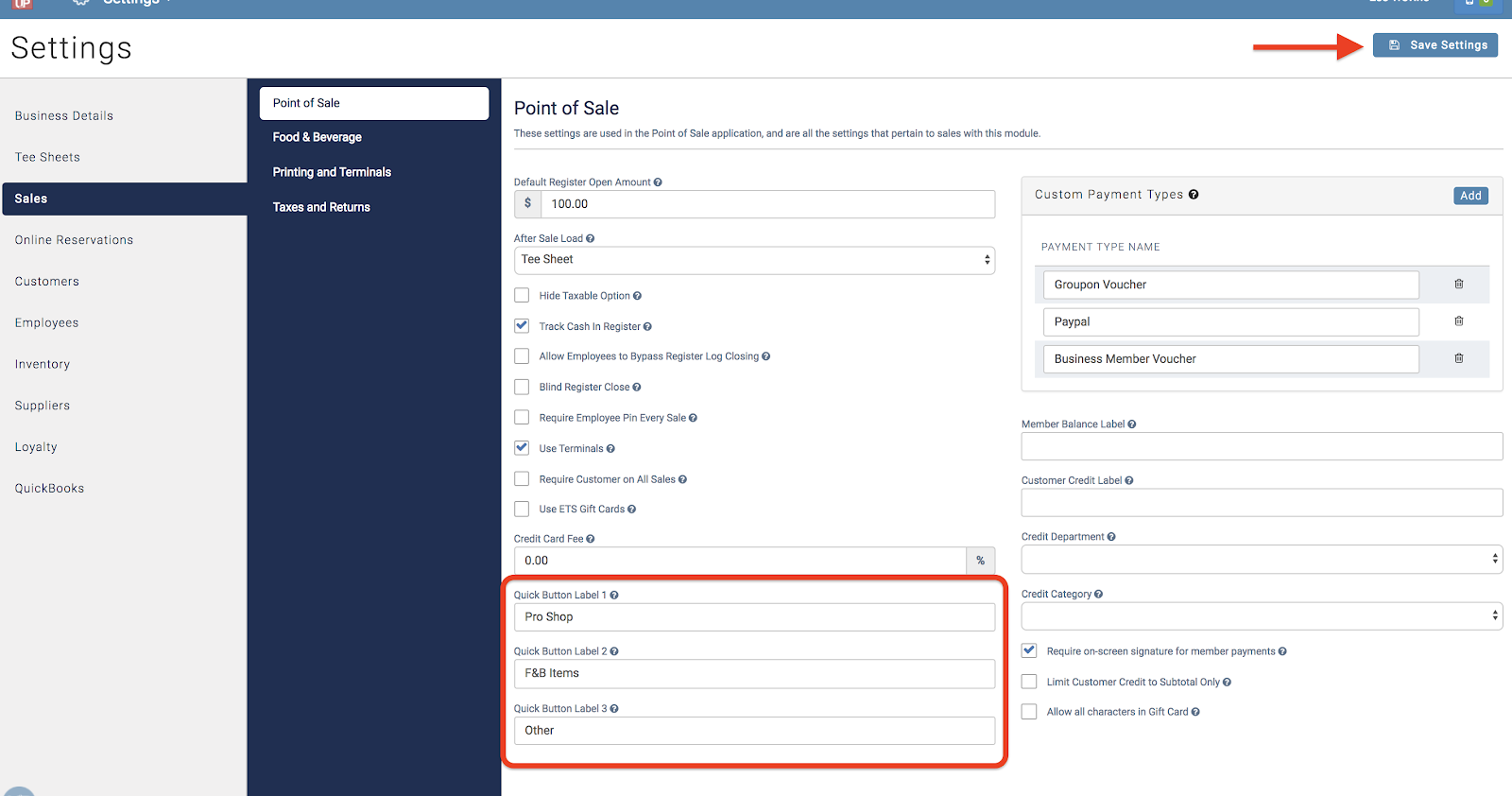
Task: Open help icon for After Sale Load
Action: (x=591, y=239)
